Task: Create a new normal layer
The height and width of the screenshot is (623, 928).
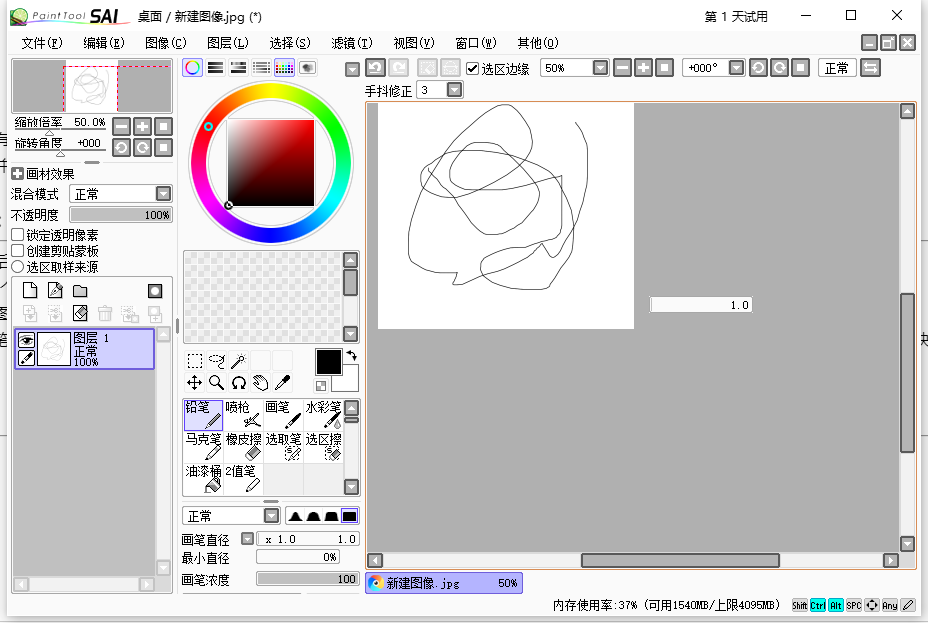Action: point(30,290)
